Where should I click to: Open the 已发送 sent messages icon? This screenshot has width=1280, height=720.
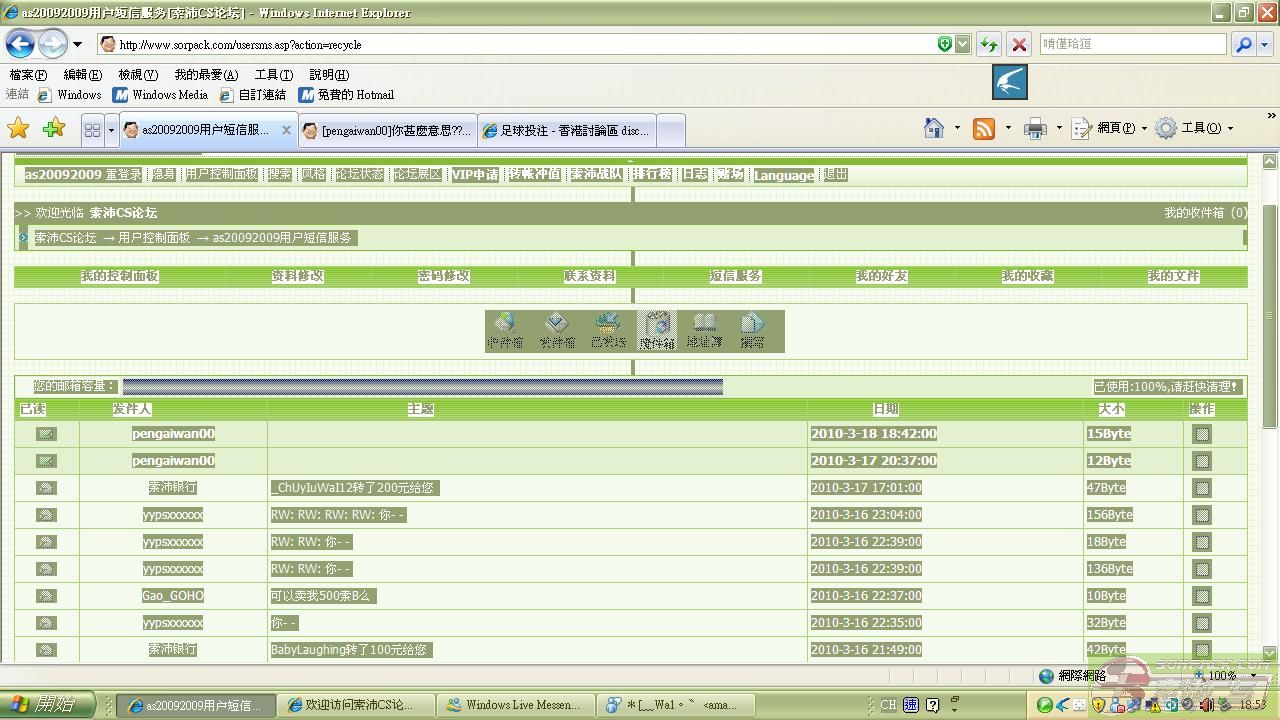click(607, 330)
